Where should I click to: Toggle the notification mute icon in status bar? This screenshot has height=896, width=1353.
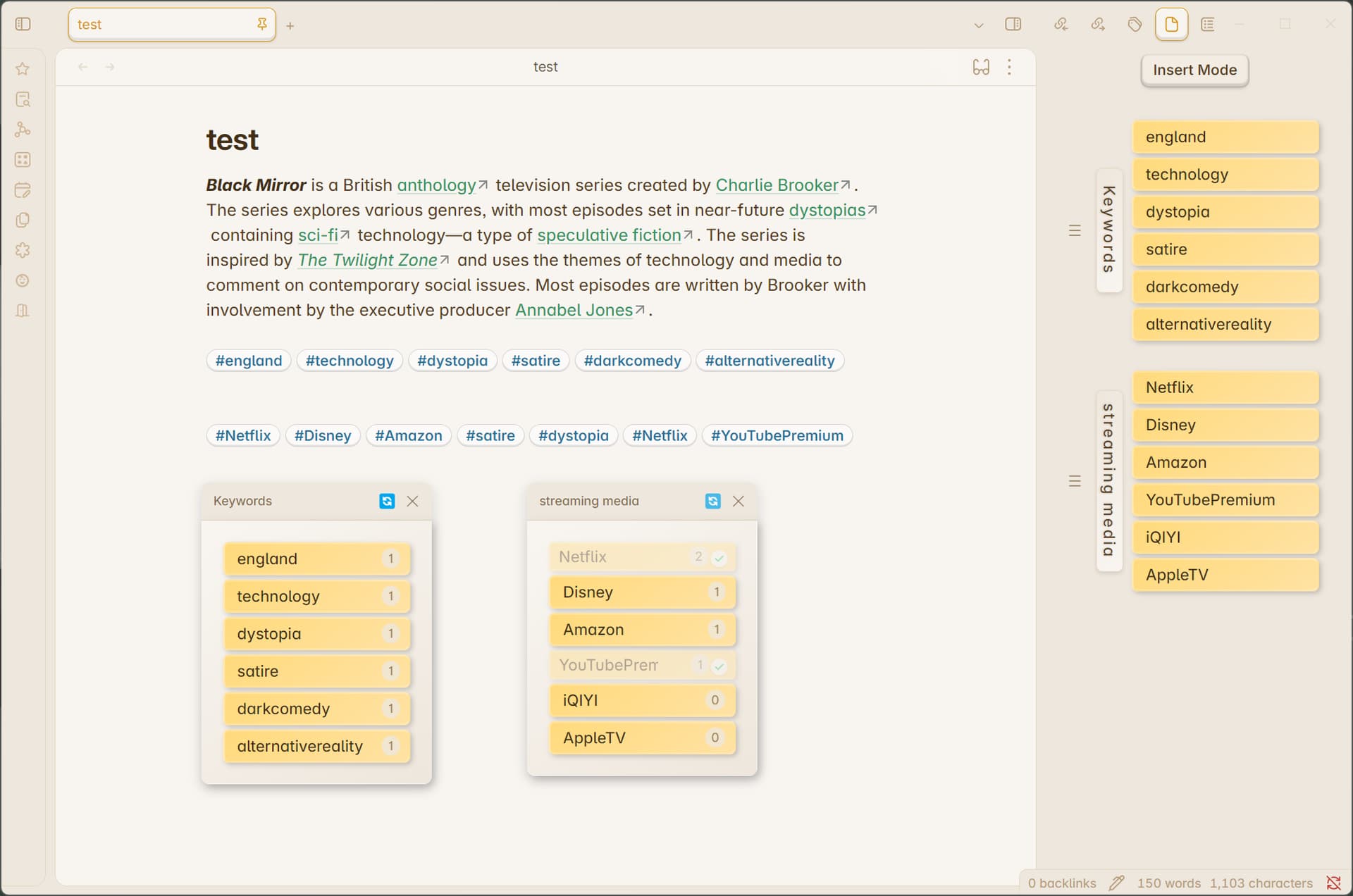[x=1334, y=882]
